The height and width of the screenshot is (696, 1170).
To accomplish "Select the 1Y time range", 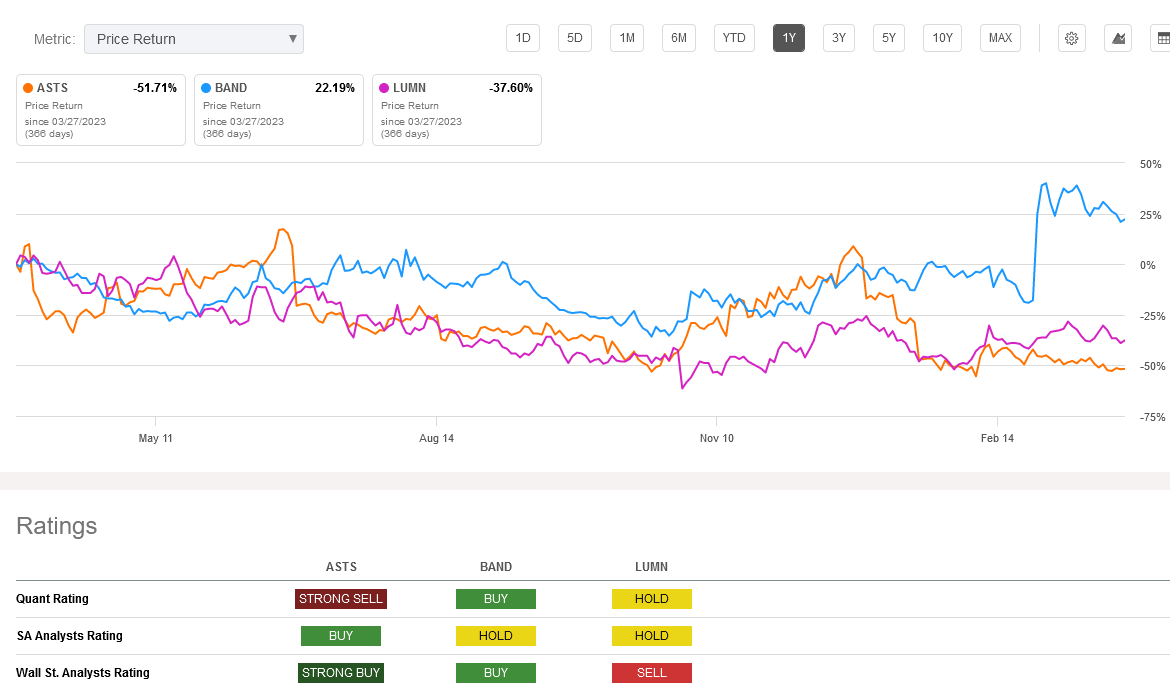I will pyautogui.click(x=789, y=38).
